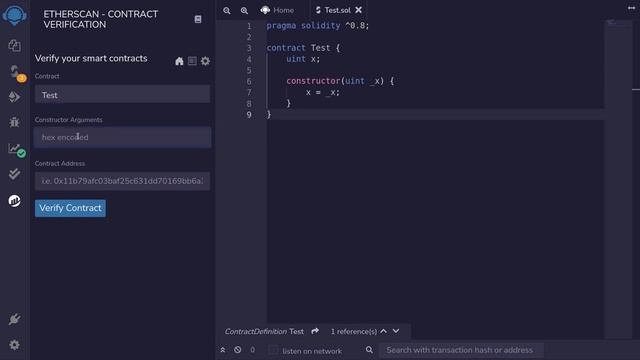This screenshot has height=360, width=640.
Task: Open the Solidity static analysis icon
Action: point(16,150)
